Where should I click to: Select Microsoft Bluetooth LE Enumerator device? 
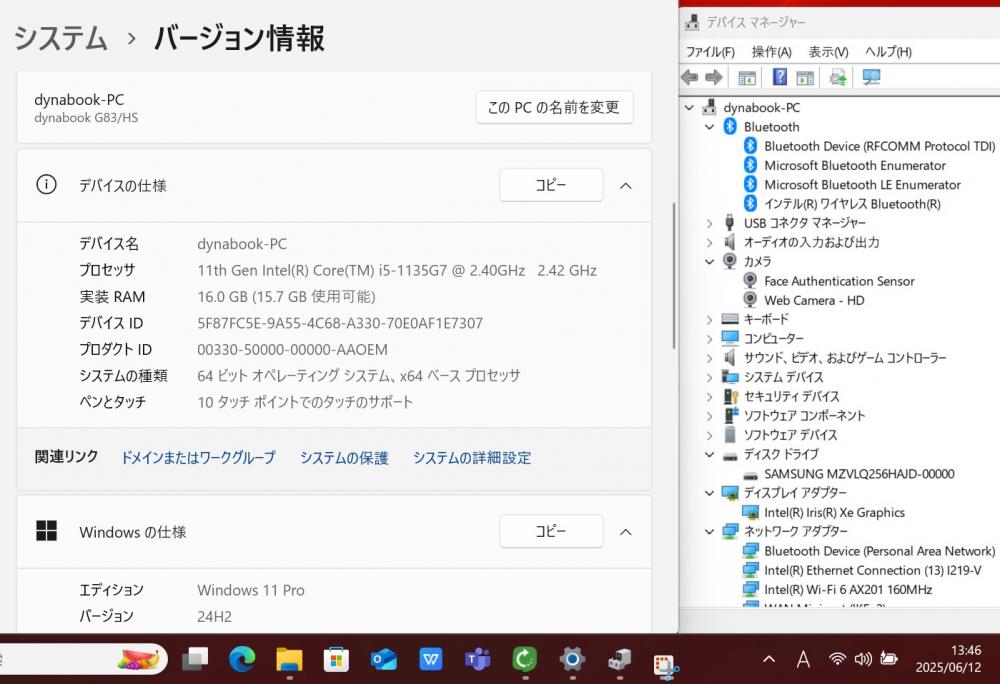(862, 185)
